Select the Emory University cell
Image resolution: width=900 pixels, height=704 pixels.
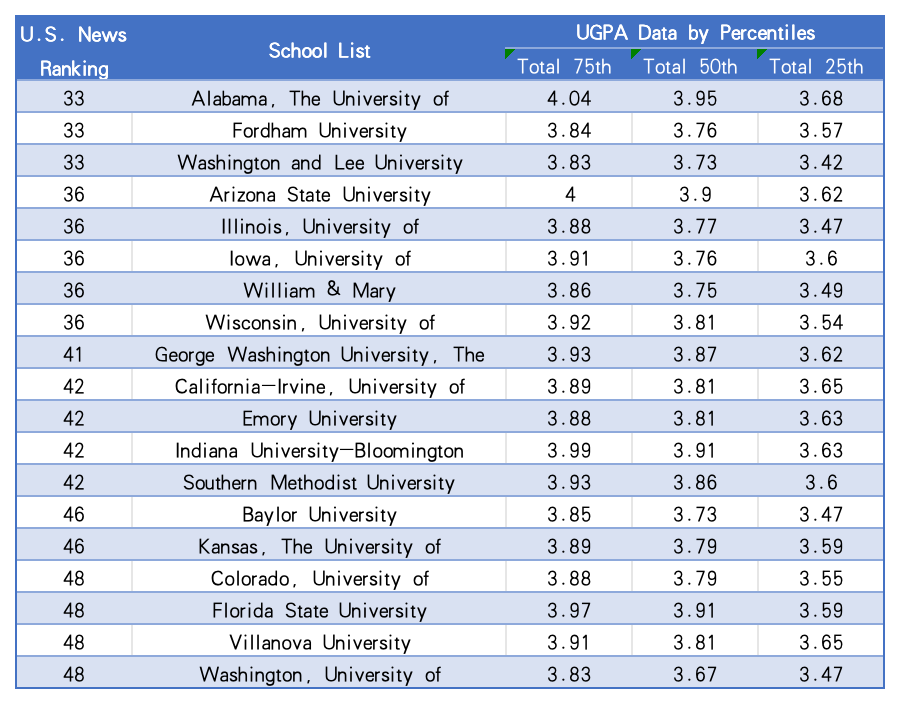coord(319,419)
